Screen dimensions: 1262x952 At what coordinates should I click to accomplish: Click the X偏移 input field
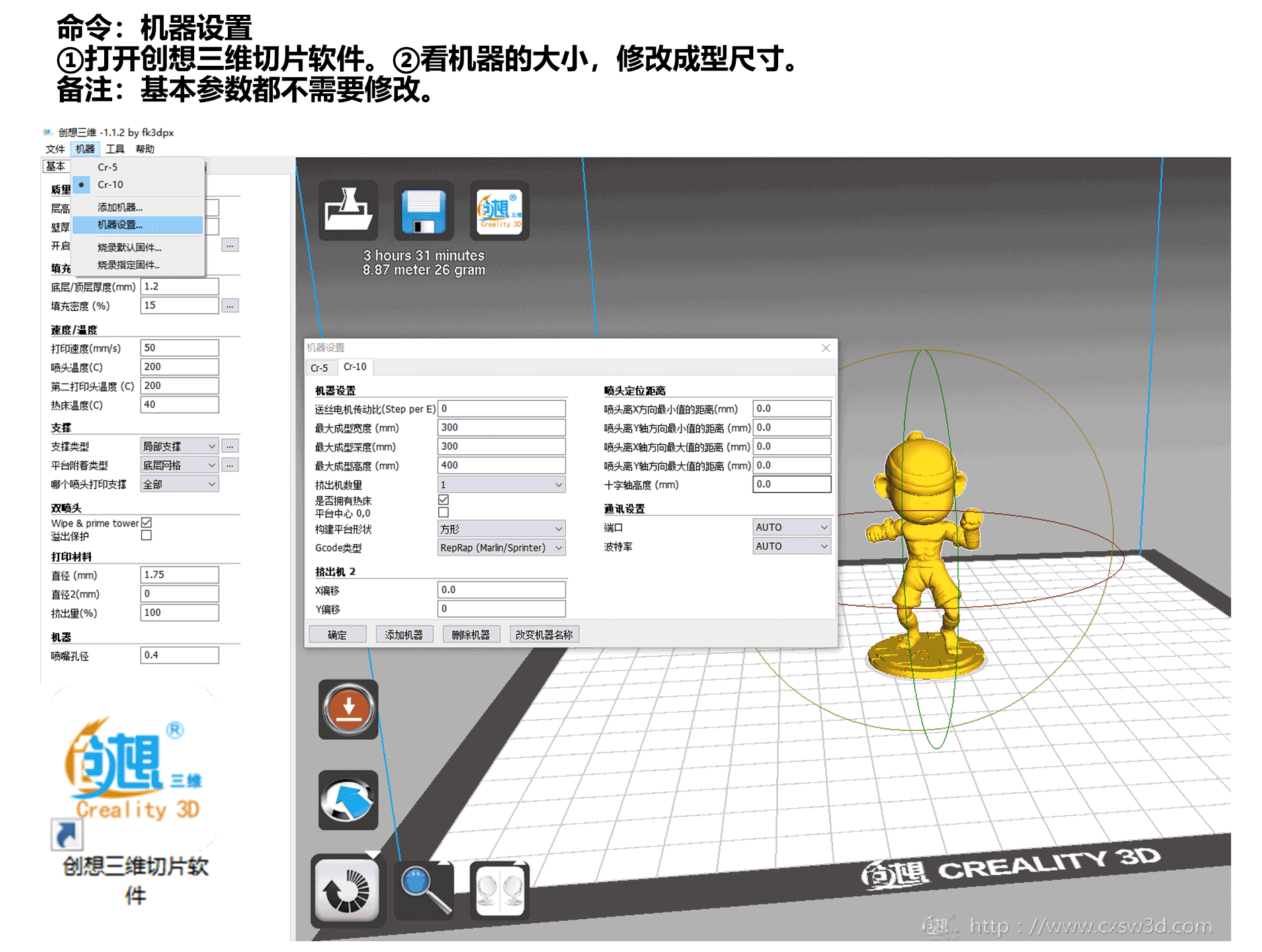click(501, 590)
